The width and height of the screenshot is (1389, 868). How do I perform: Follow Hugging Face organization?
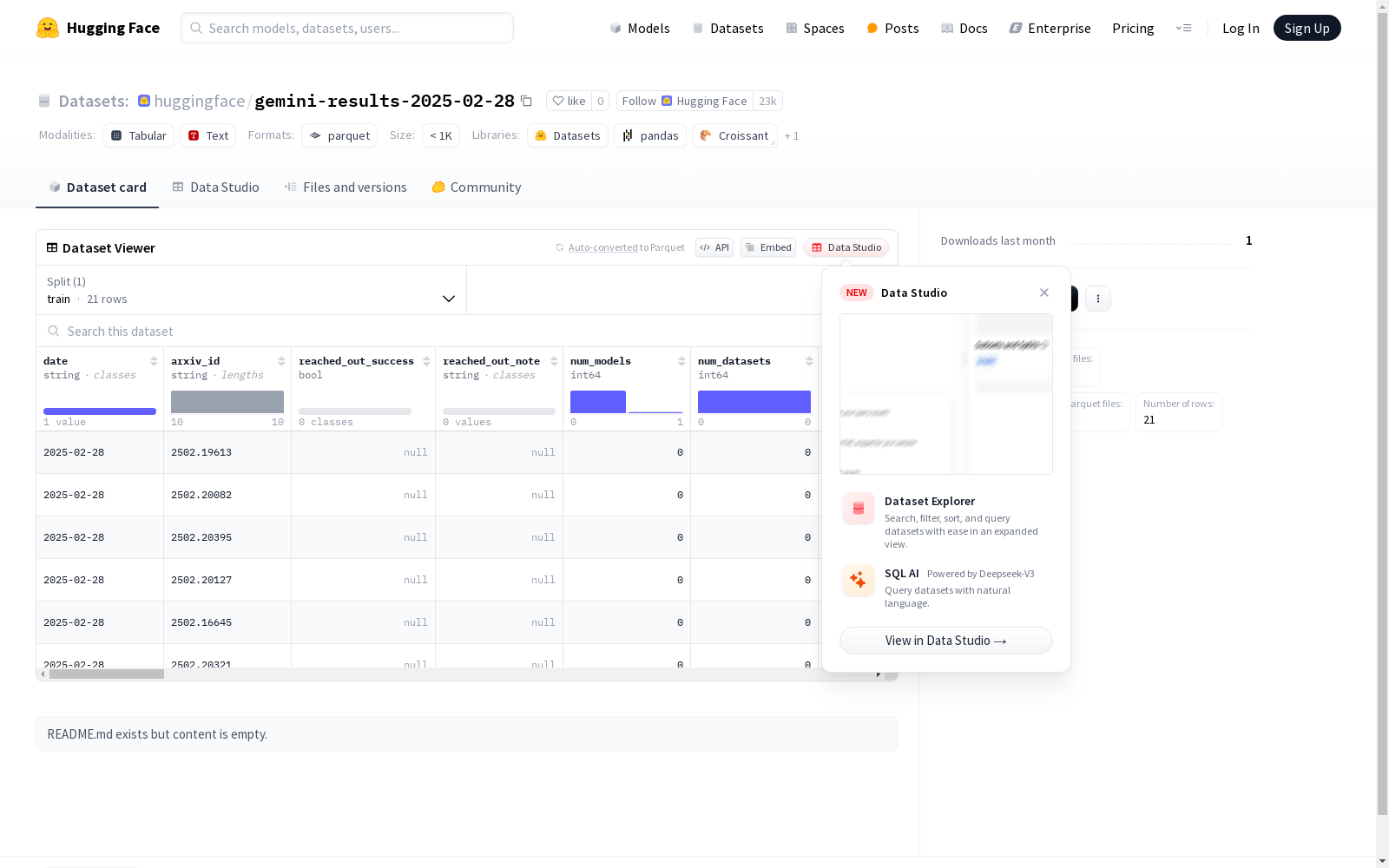685,101
